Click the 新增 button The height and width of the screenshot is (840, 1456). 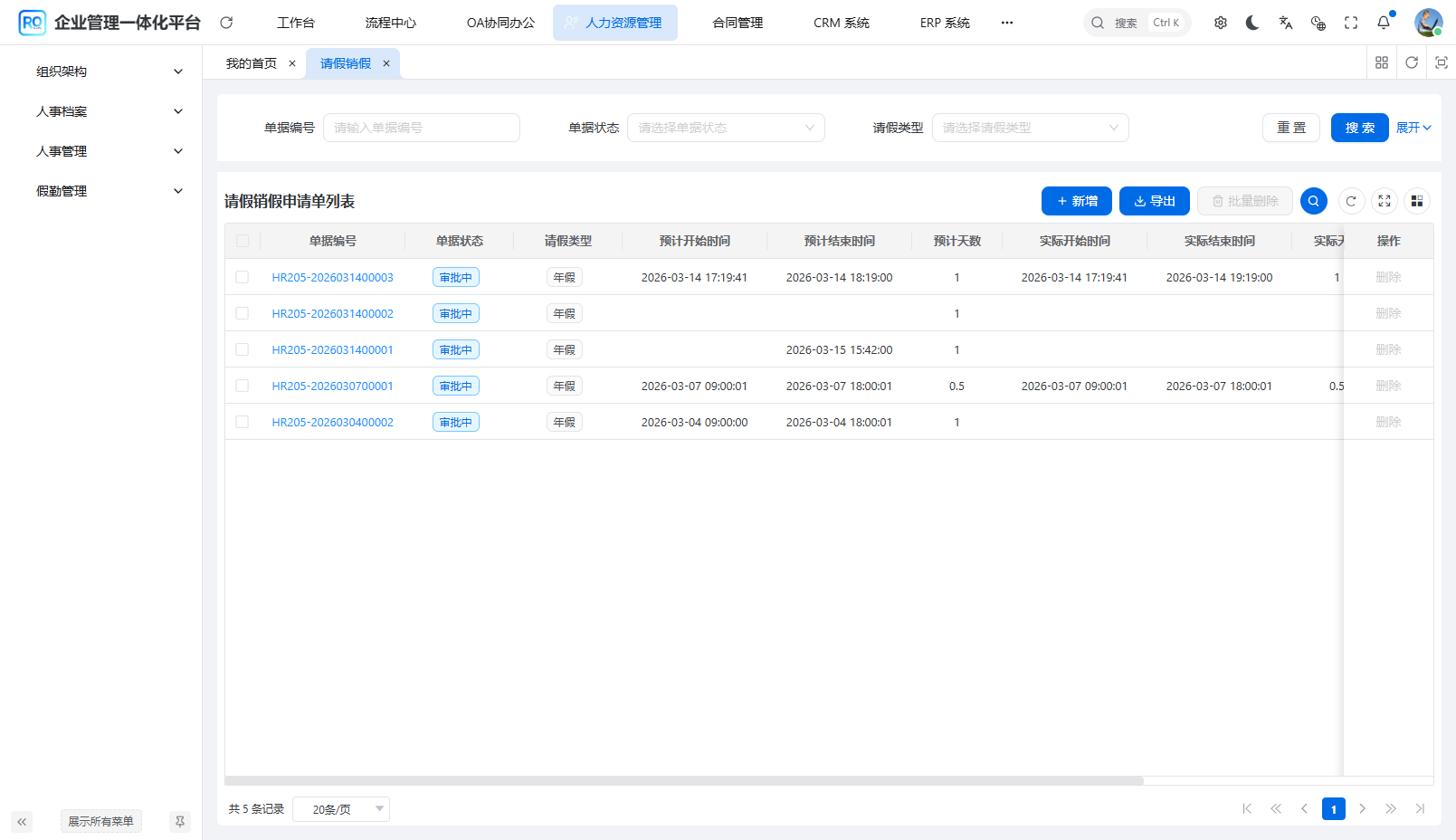pyautogui.click(x=1076, y=201)
